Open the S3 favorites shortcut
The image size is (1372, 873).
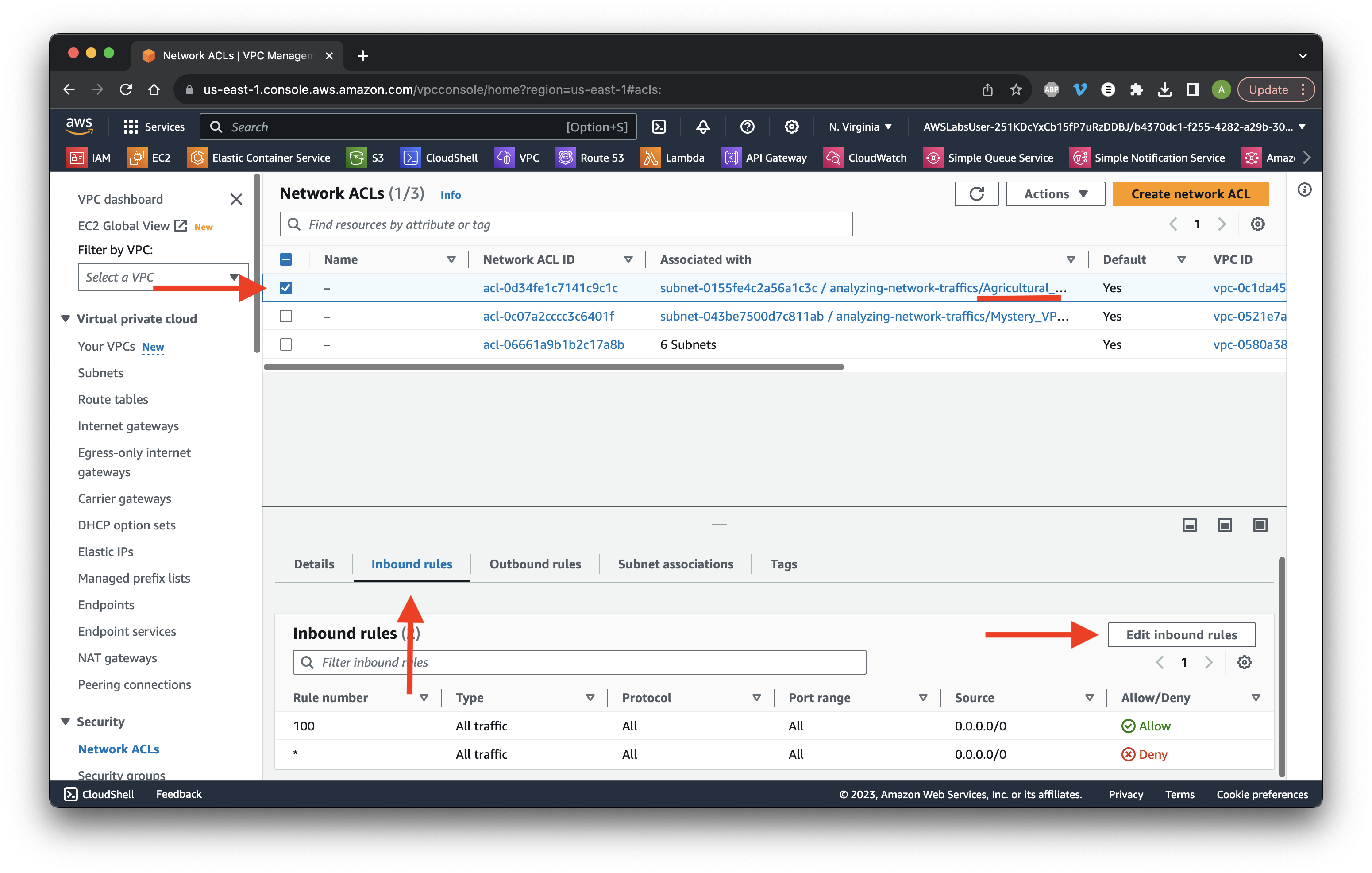[365, 158]
